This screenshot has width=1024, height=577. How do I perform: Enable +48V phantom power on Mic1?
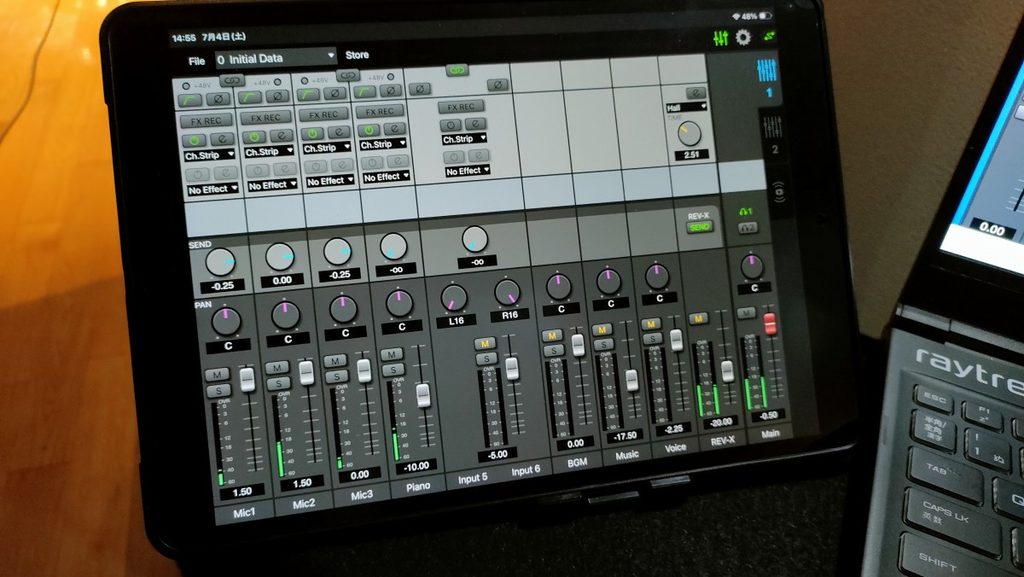point(186,87)
